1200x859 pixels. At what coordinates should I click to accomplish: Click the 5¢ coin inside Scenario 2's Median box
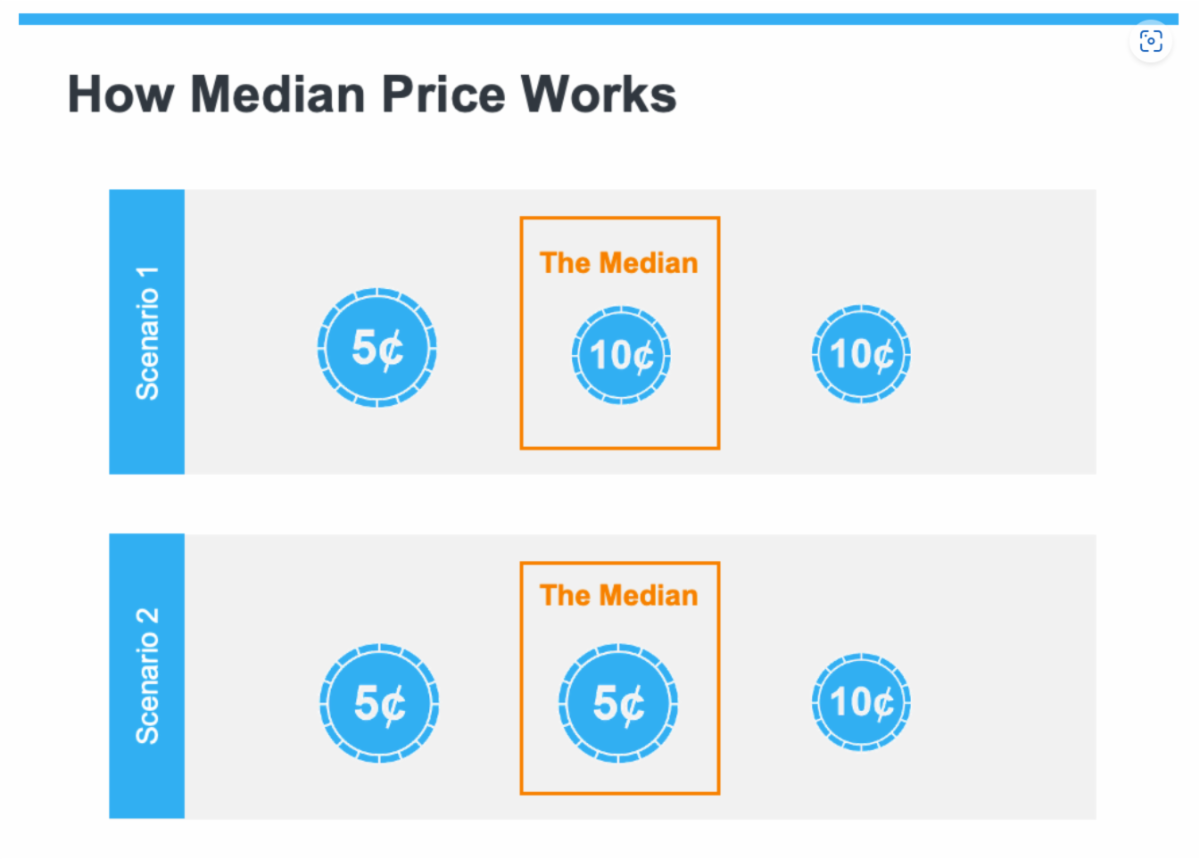point(619,703)
